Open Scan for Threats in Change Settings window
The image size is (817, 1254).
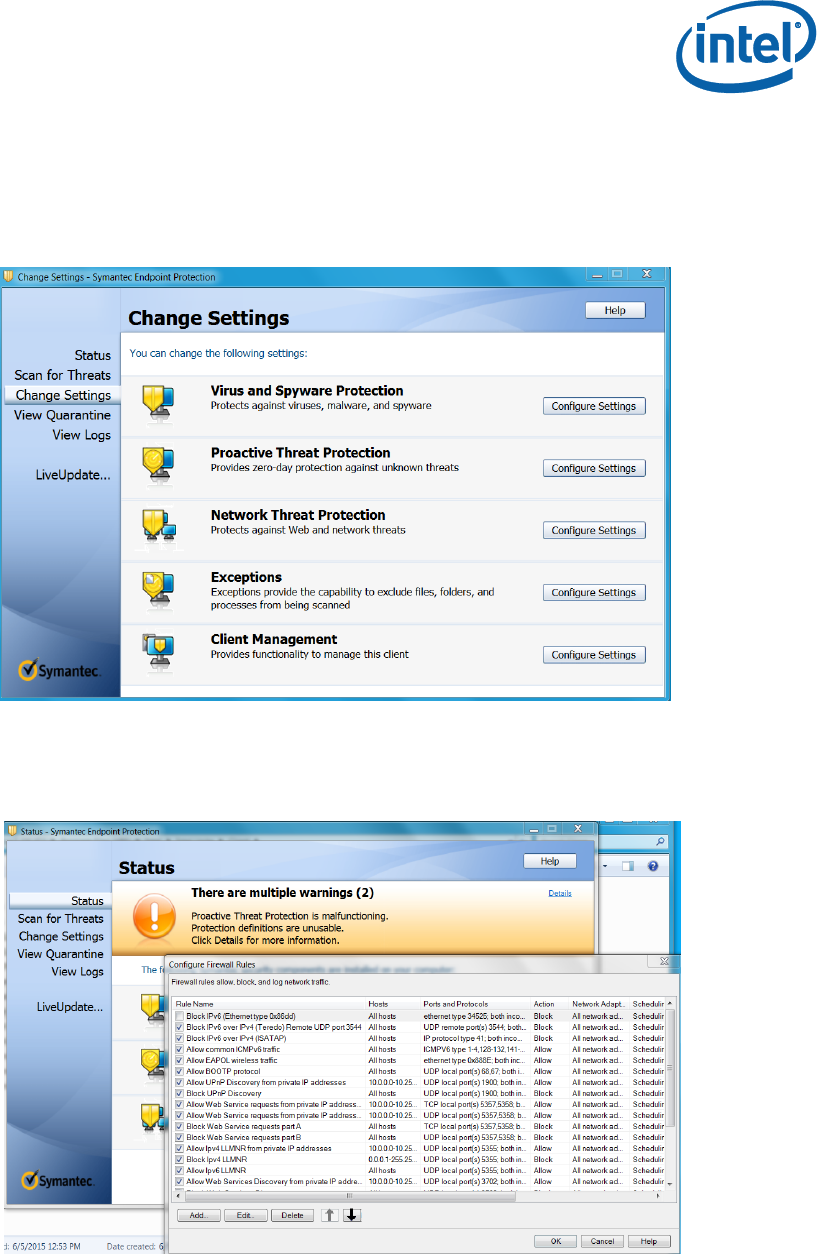pyautogui.click(x=62, y=375)
